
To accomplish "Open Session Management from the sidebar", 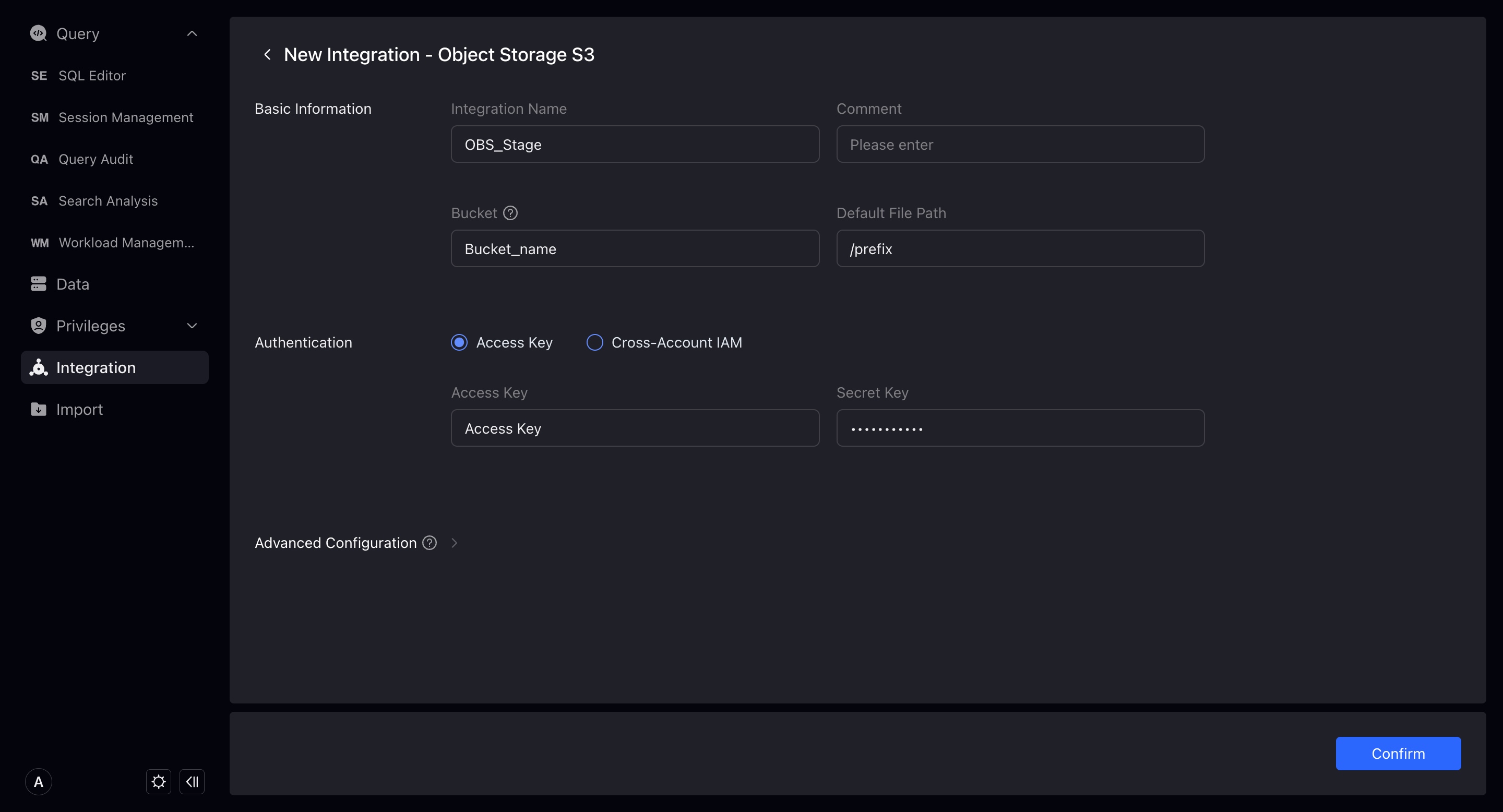I will point(125,117).
